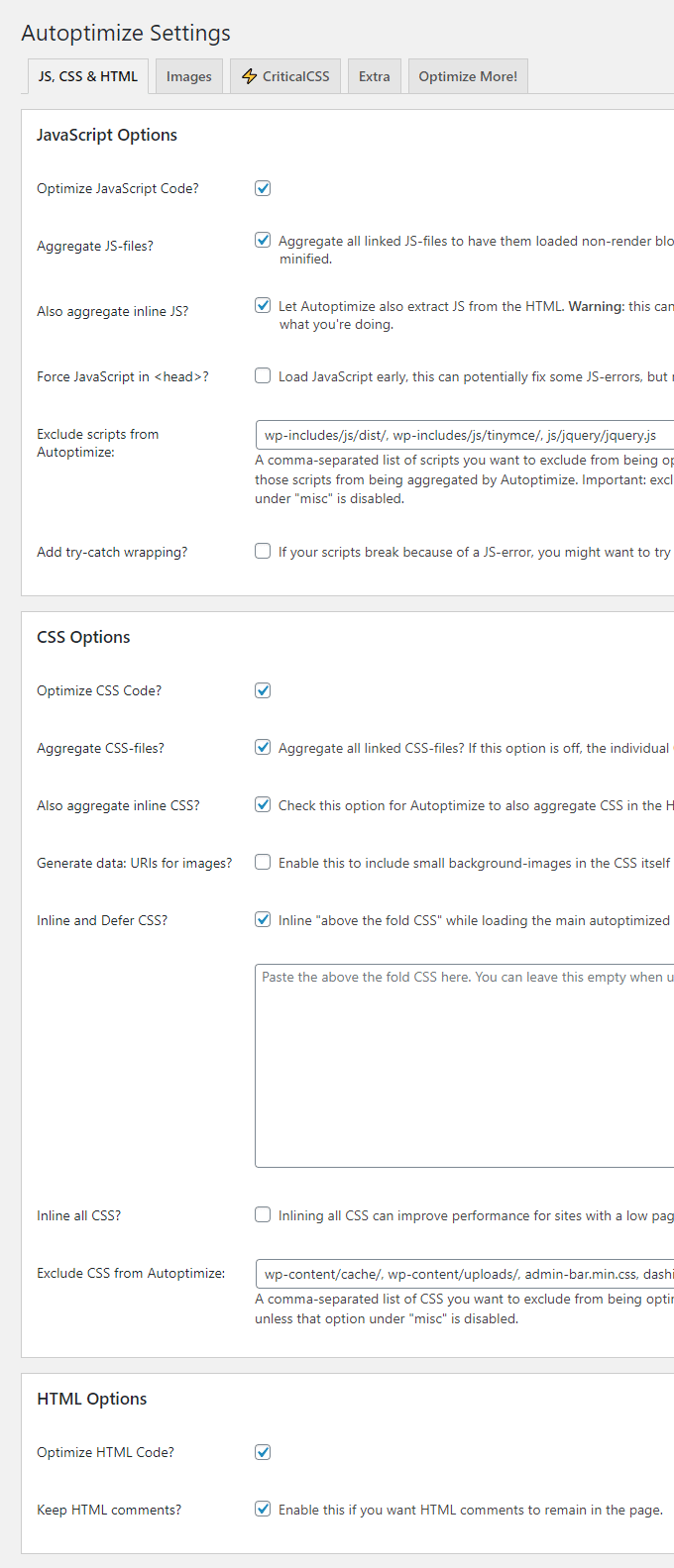Screen dimensions: 674x1568
Task: Disable Inline and Defer CSS checkbox
Action: (263, 919)
